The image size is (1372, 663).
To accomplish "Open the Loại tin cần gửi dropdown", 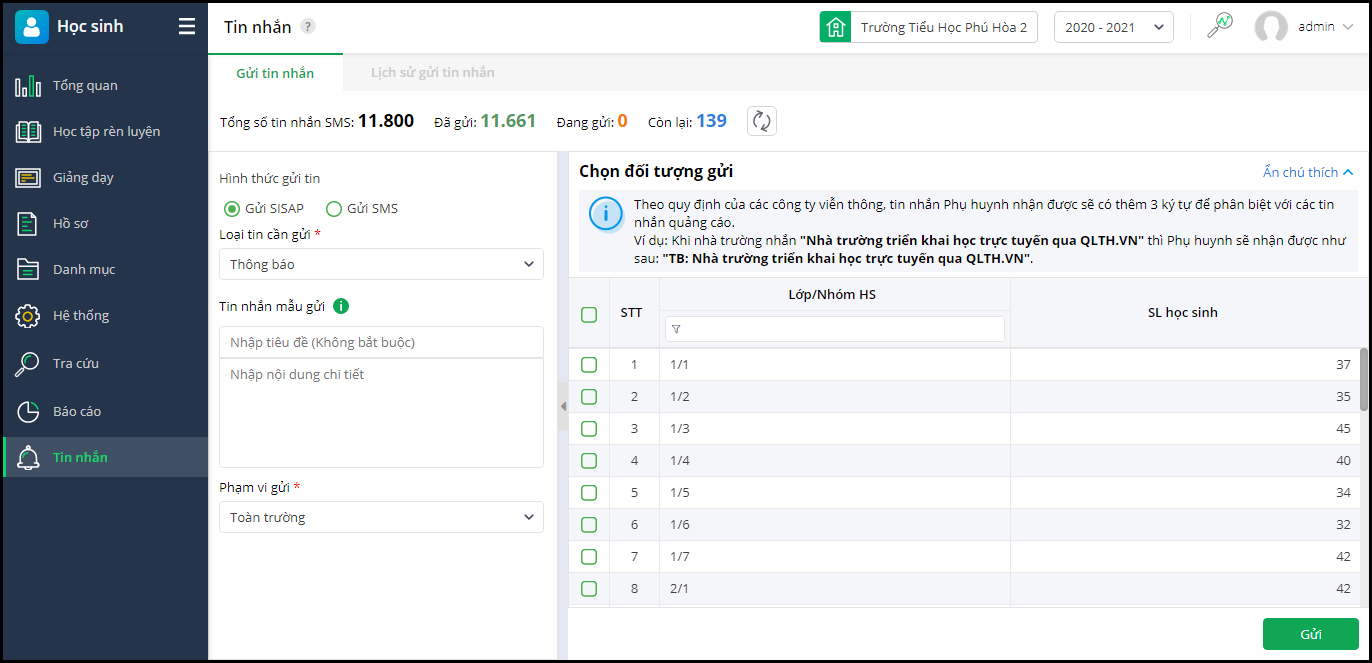I will tap(381, 264).
